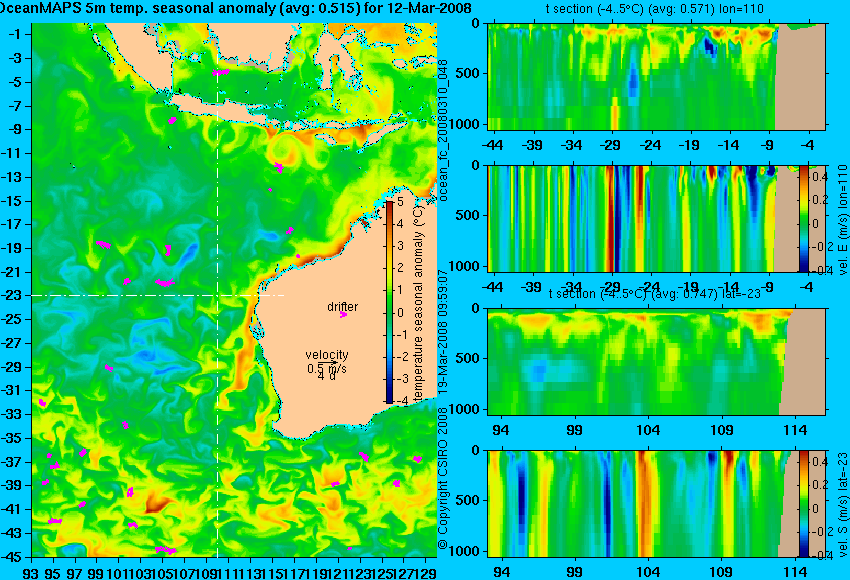Click the velocity scale arrow in the legend
This screenshot has width=850, height=580.
tap(327, 363)
